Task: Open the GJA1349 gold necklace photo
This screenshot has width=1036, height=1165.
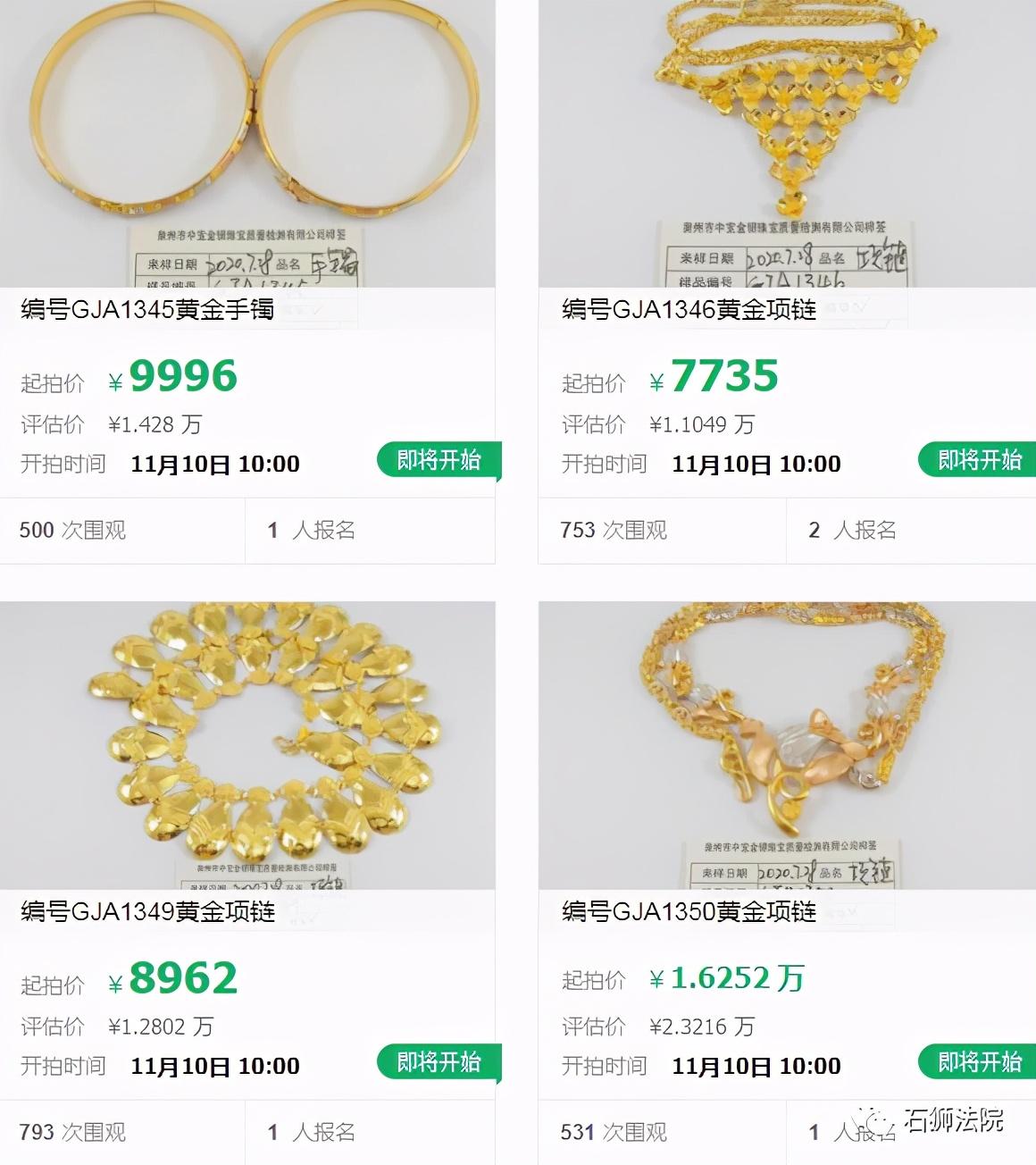Action: [x=247, y=745]
